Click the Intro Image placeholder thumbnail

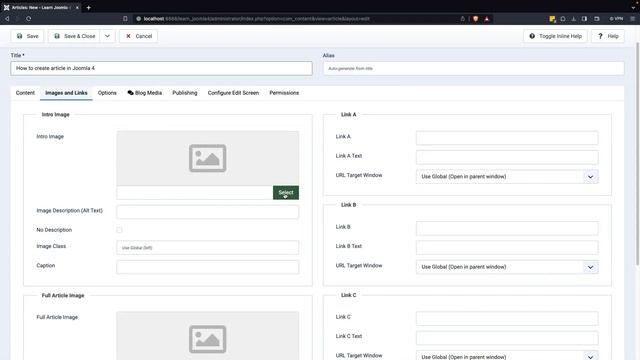(x=208, y=158)
